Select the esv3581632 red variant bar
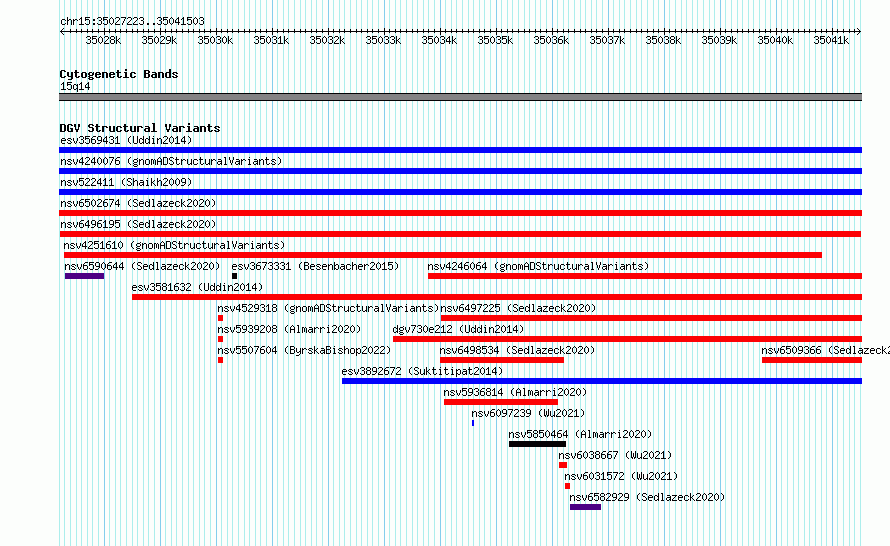890x546 pixels. (x=497, y=297)
